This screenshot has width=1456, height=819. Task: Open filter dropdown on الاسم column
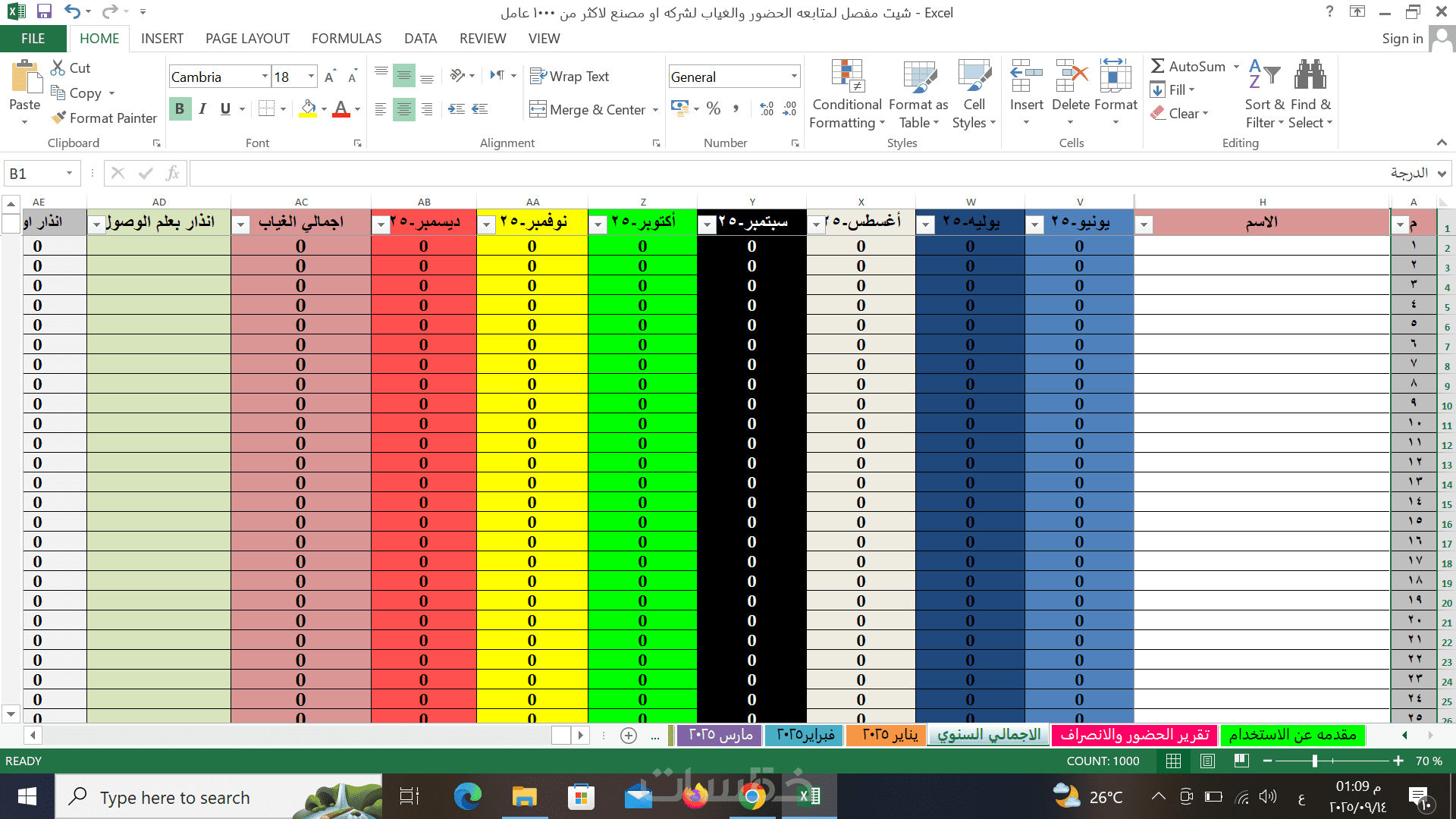pos(1144,224)
